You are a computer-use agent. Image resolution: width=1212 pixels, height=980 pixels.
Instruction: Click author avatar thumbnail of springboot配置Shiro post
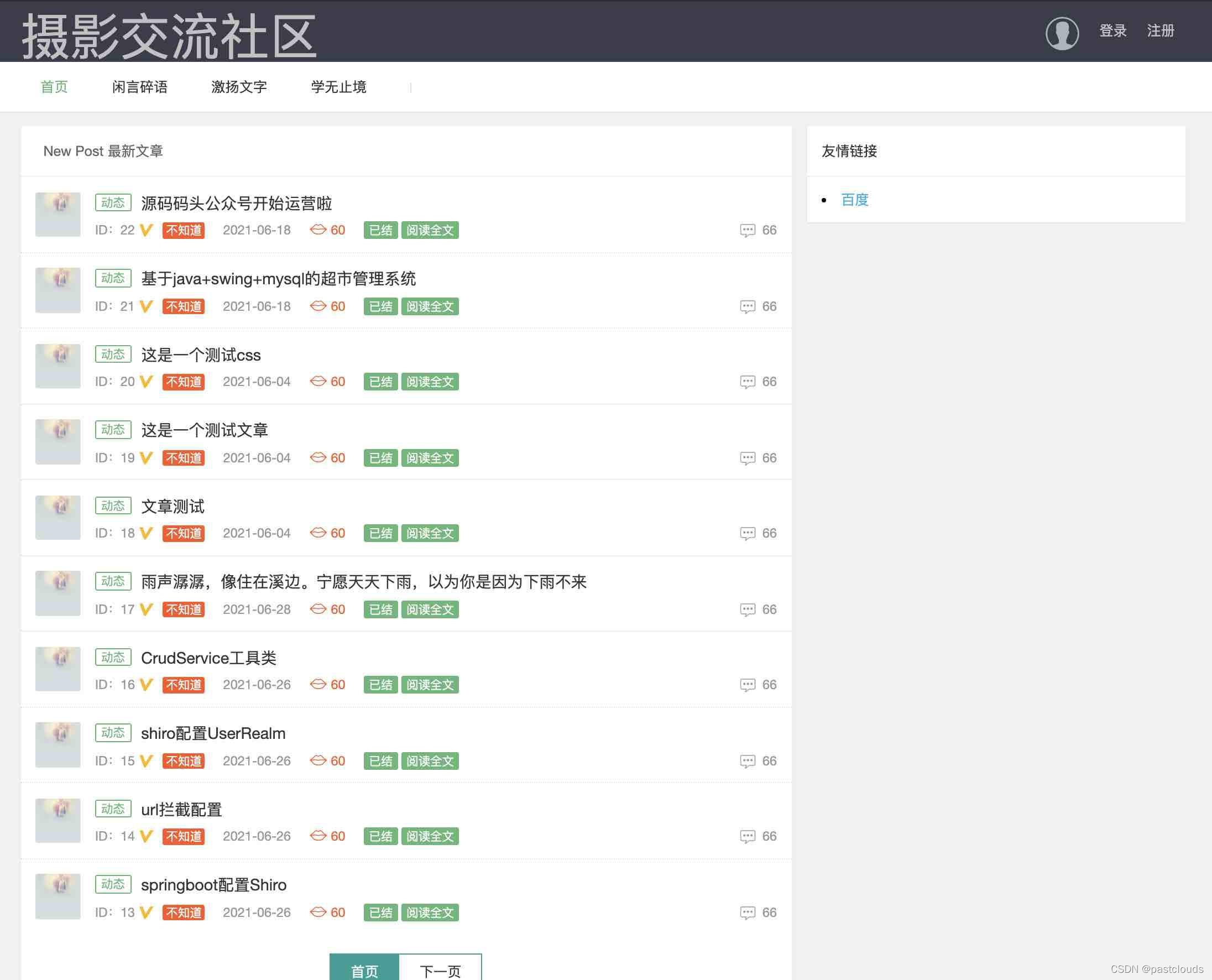tap(58, 896)
